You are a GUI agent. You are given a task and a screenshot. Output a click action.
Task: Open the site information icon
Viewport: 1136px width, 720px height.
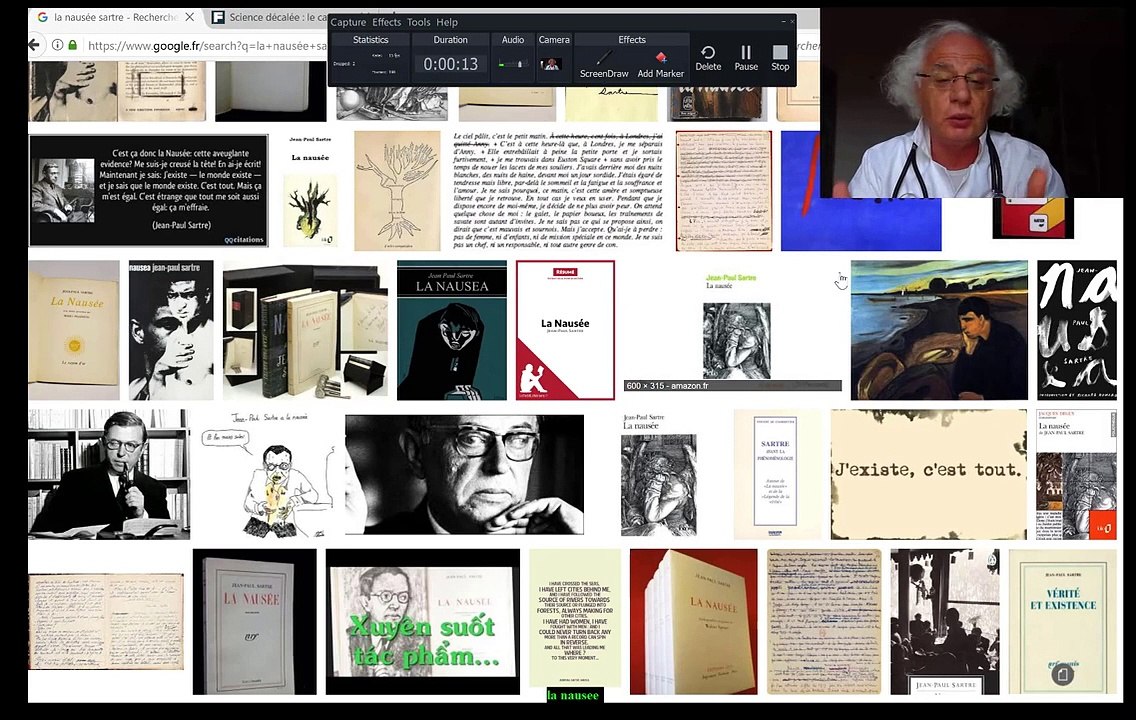click(57, 45)
